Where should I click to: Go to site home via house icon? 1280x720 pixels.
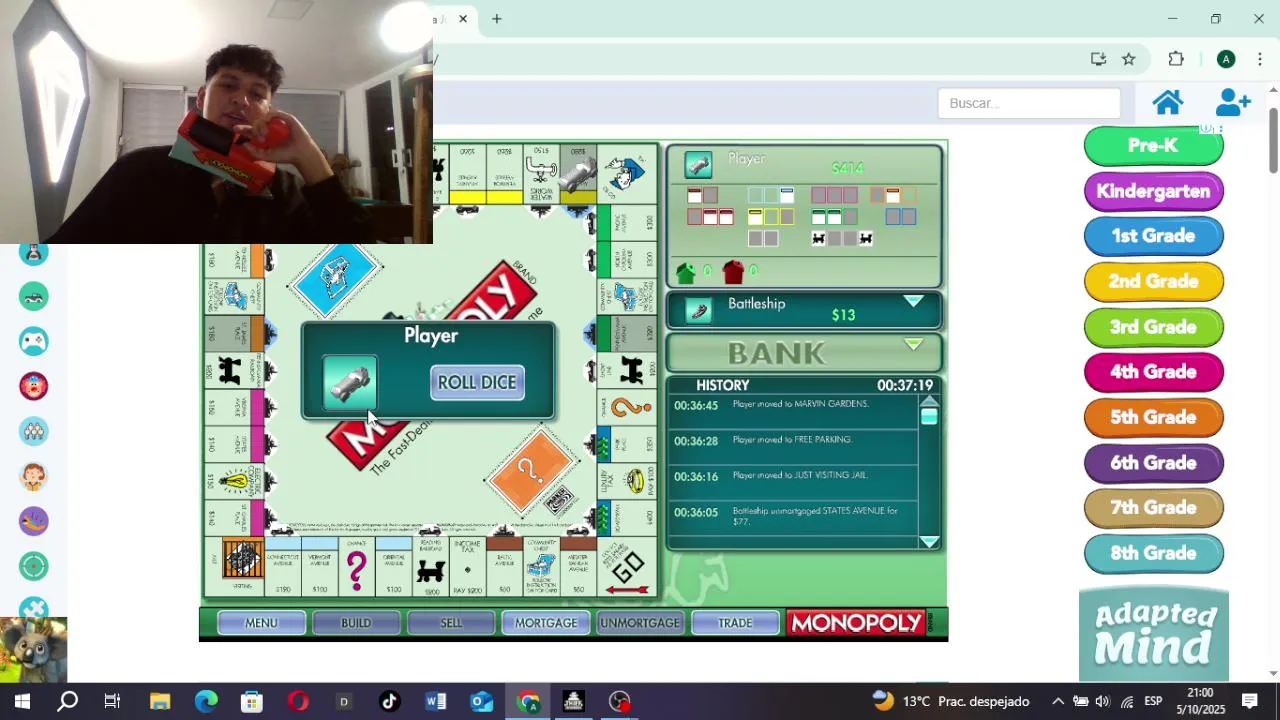point(1168,102)
